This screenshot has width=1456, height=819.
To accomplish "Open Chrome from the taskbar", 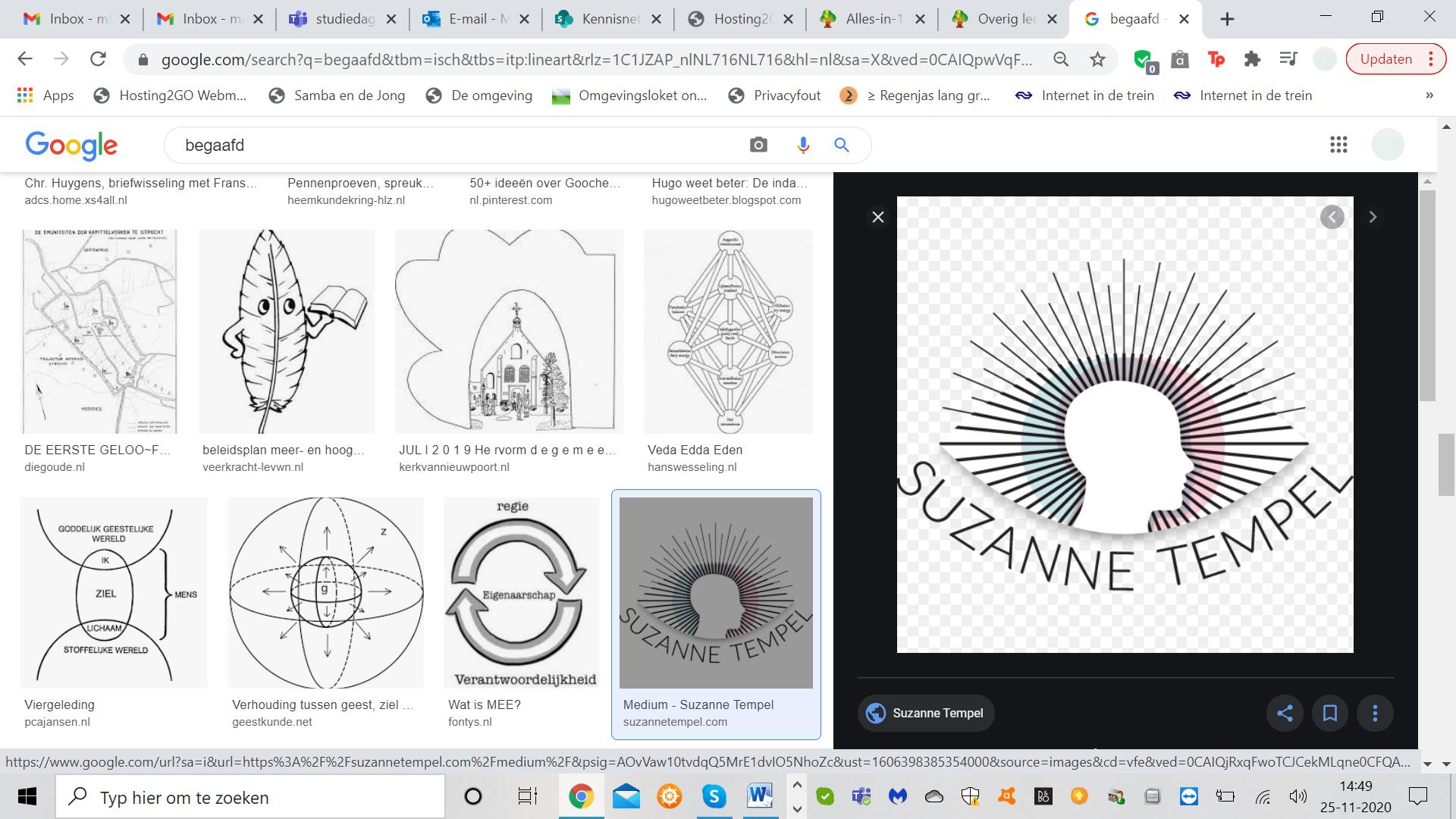I will click(x=581, y=797).
